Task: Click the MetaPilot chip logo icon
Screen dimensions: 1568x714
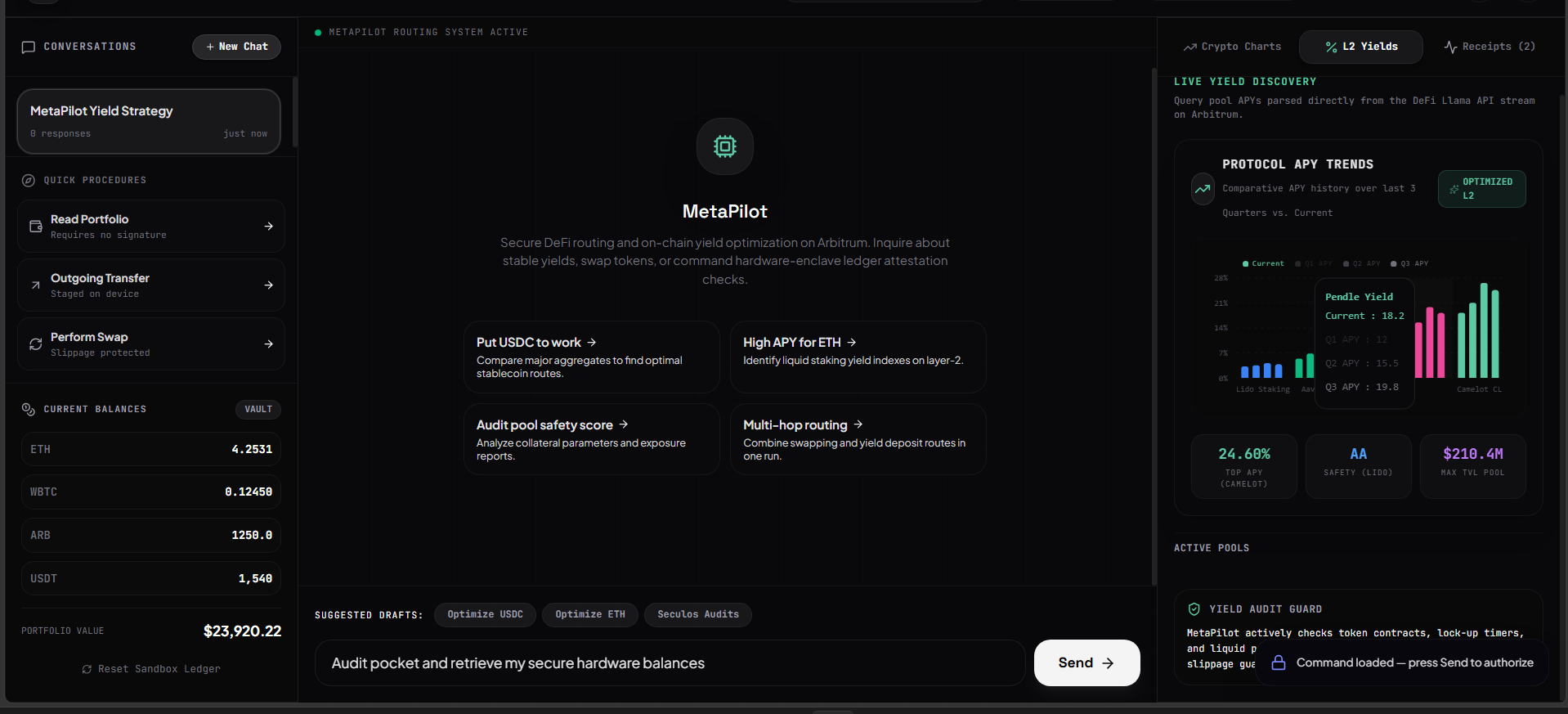Action: (725, 146)
